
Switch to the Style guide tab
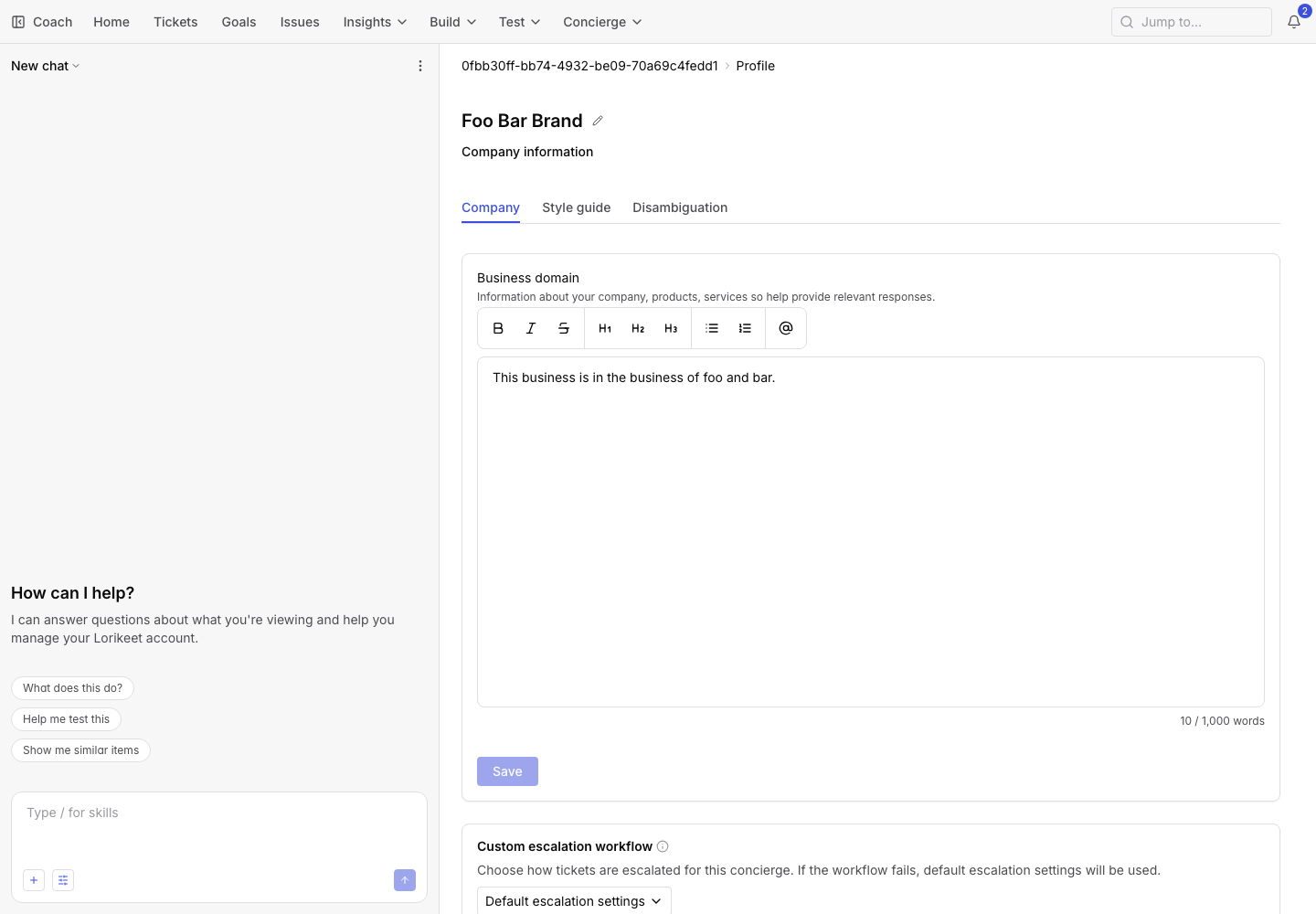coord(577,207)
